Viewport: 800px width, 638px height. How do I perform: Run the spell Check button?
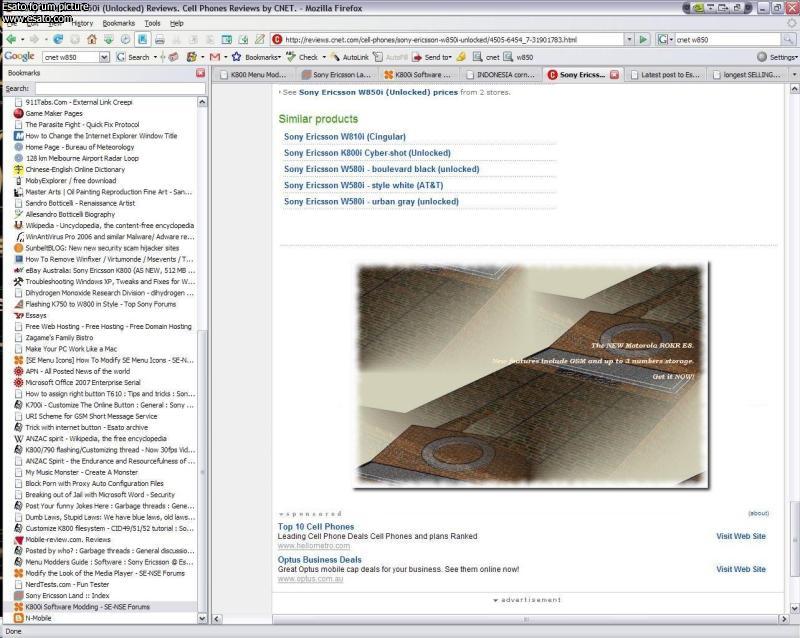click(302, 57)
